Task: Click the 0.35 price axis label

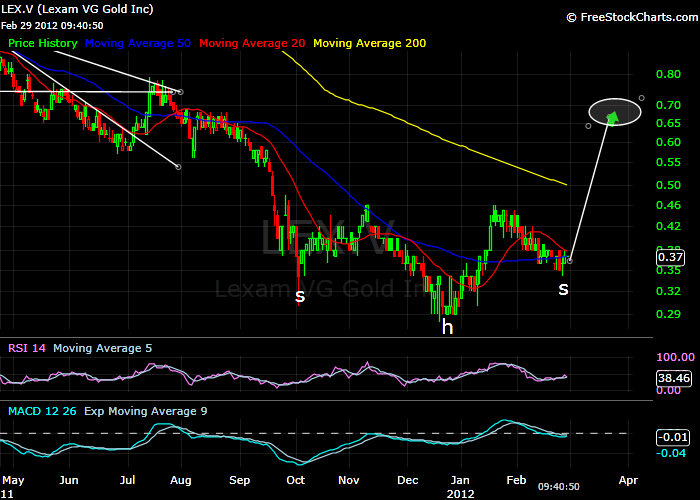Action: [x=668, y=271]
